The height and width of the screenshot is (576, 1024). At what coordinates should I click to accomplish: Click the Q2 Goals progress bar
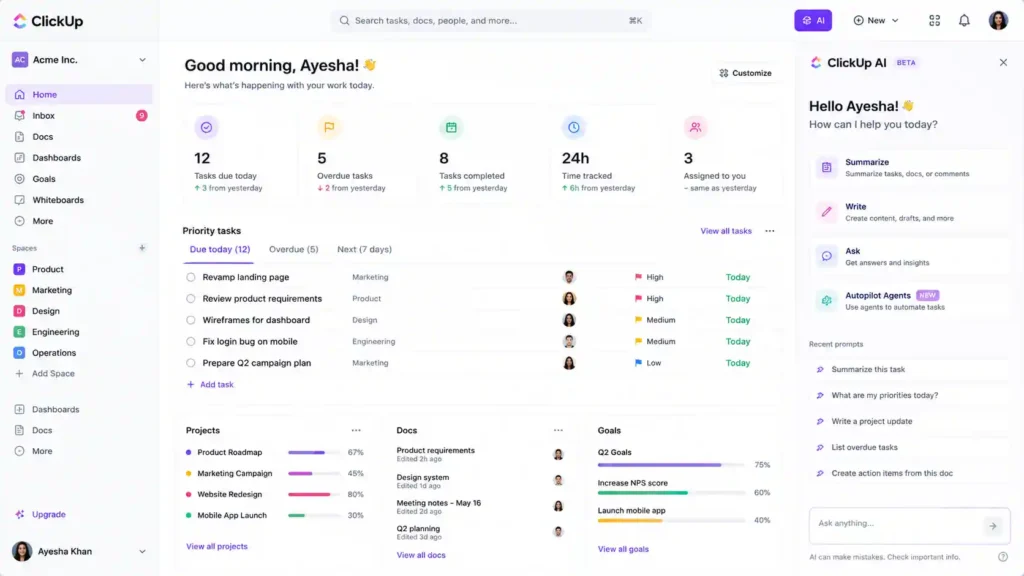click(x=671, y=465)
